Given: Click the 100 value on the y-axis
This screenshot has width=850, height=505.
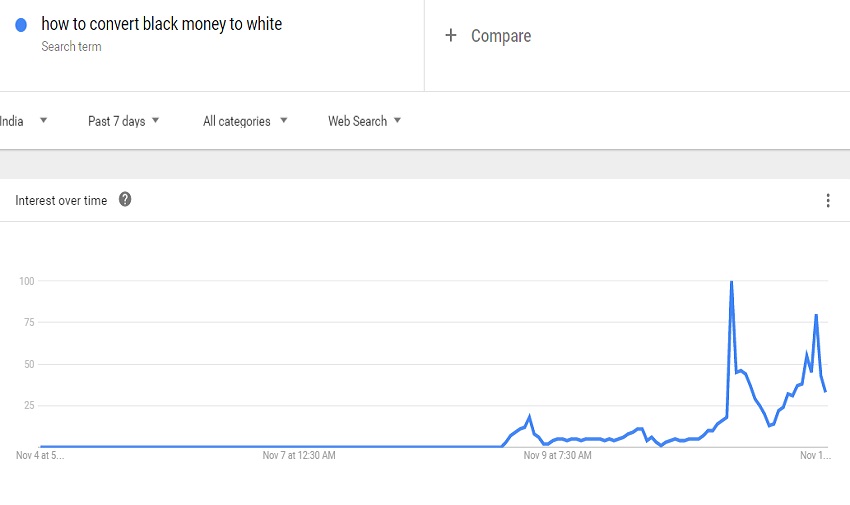Looking at the screenshot, I should [26, 281].
